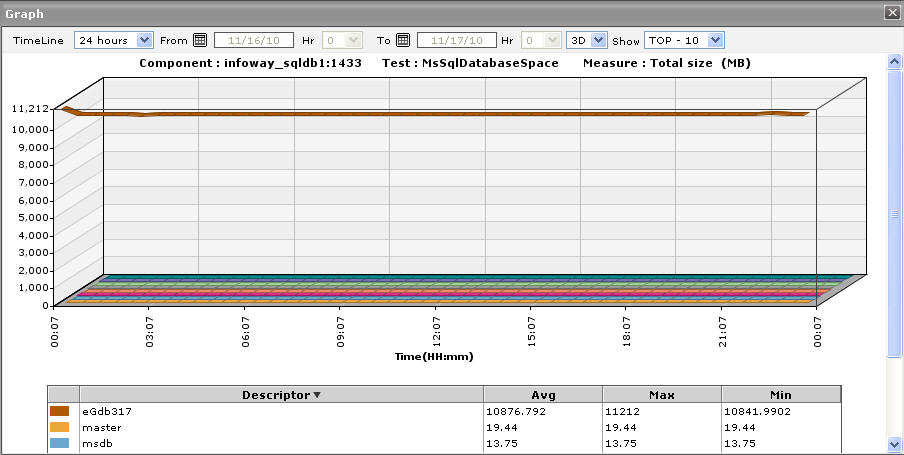Open the 3D view mode dropdown
Screen dimensions: 904x455
click(x=586, y=40)
